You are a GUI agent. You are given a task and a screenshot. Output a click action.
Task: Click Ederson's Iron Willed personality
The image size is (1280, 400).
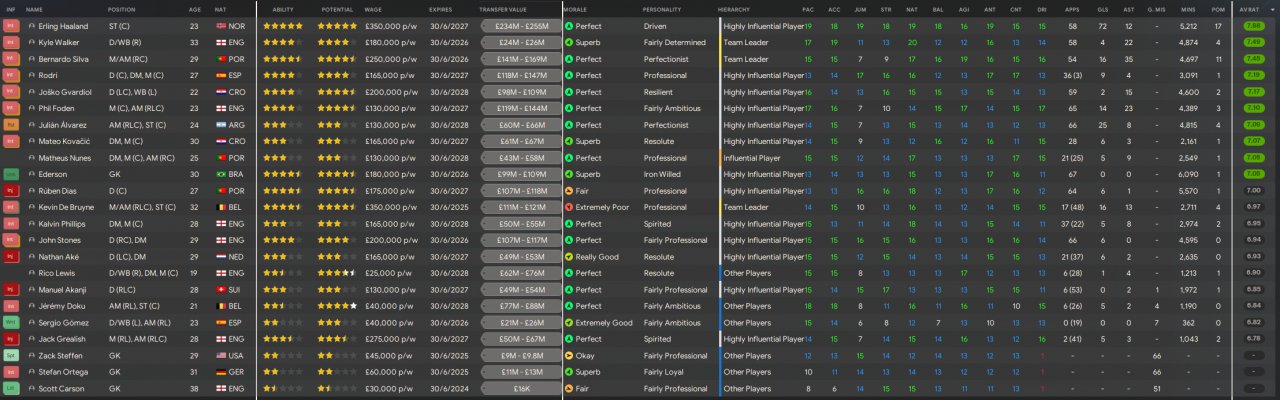(663, 174)
